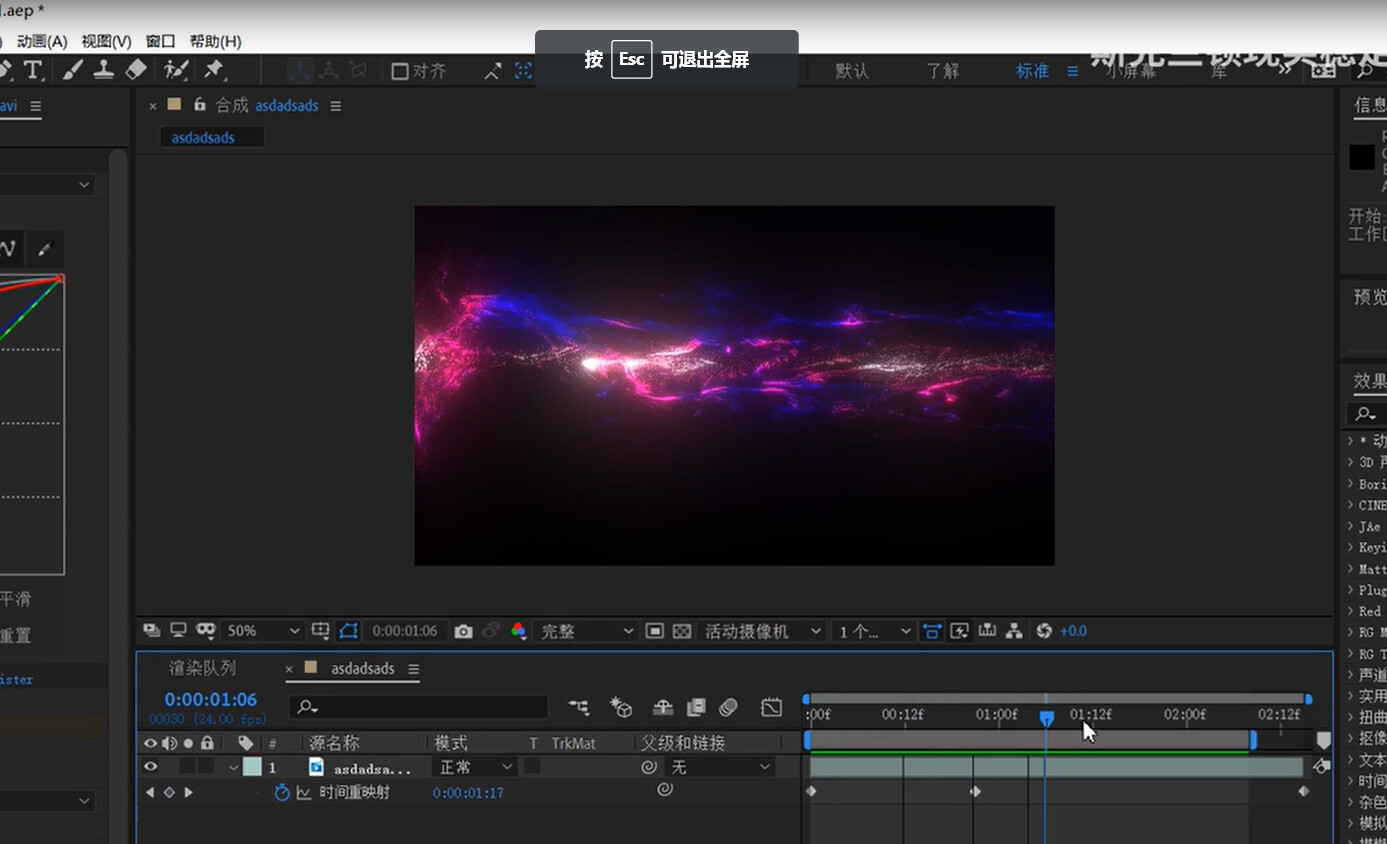Click the 时间重映射 stopwatch icon
The image size is (1387, 844).
tap(282, 791)
